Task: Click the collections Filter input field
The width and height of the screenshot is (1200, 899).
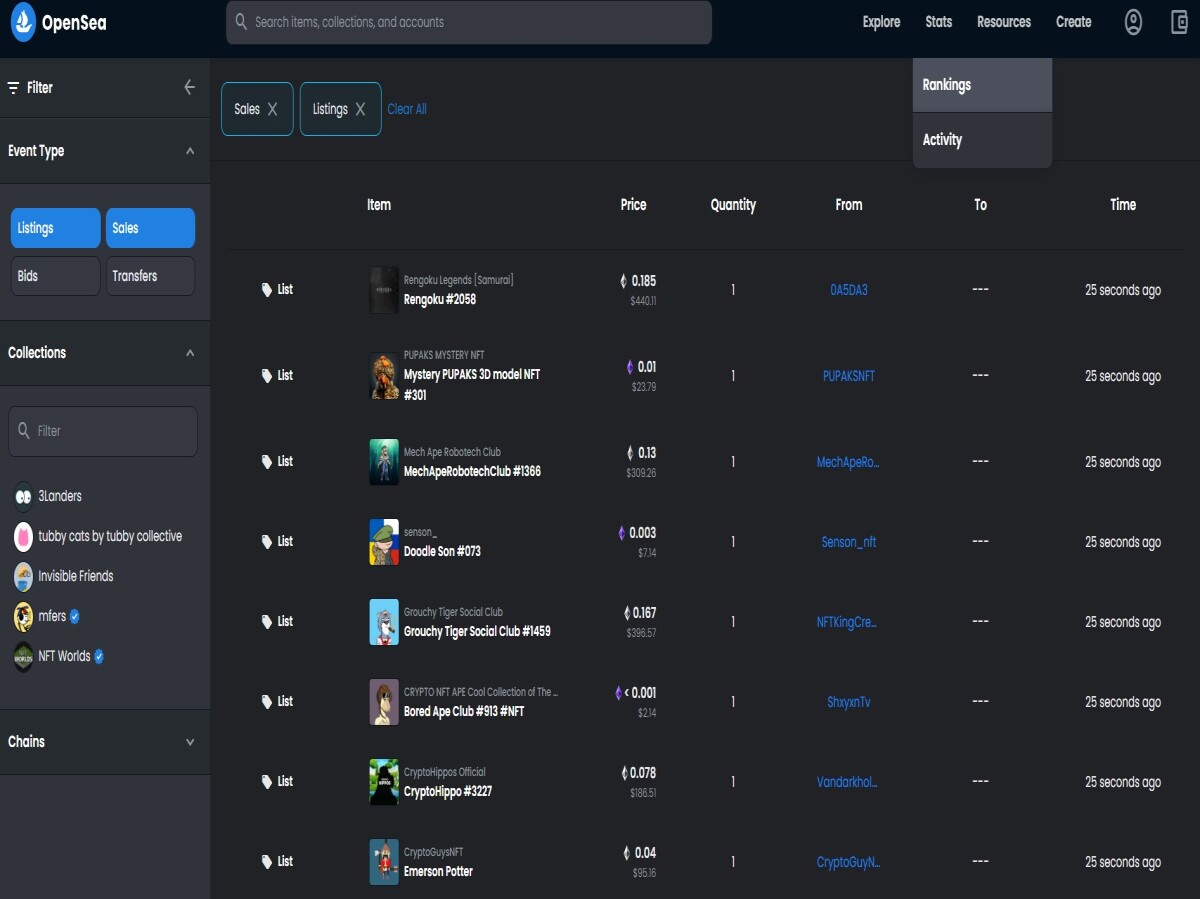Action: 103,431
